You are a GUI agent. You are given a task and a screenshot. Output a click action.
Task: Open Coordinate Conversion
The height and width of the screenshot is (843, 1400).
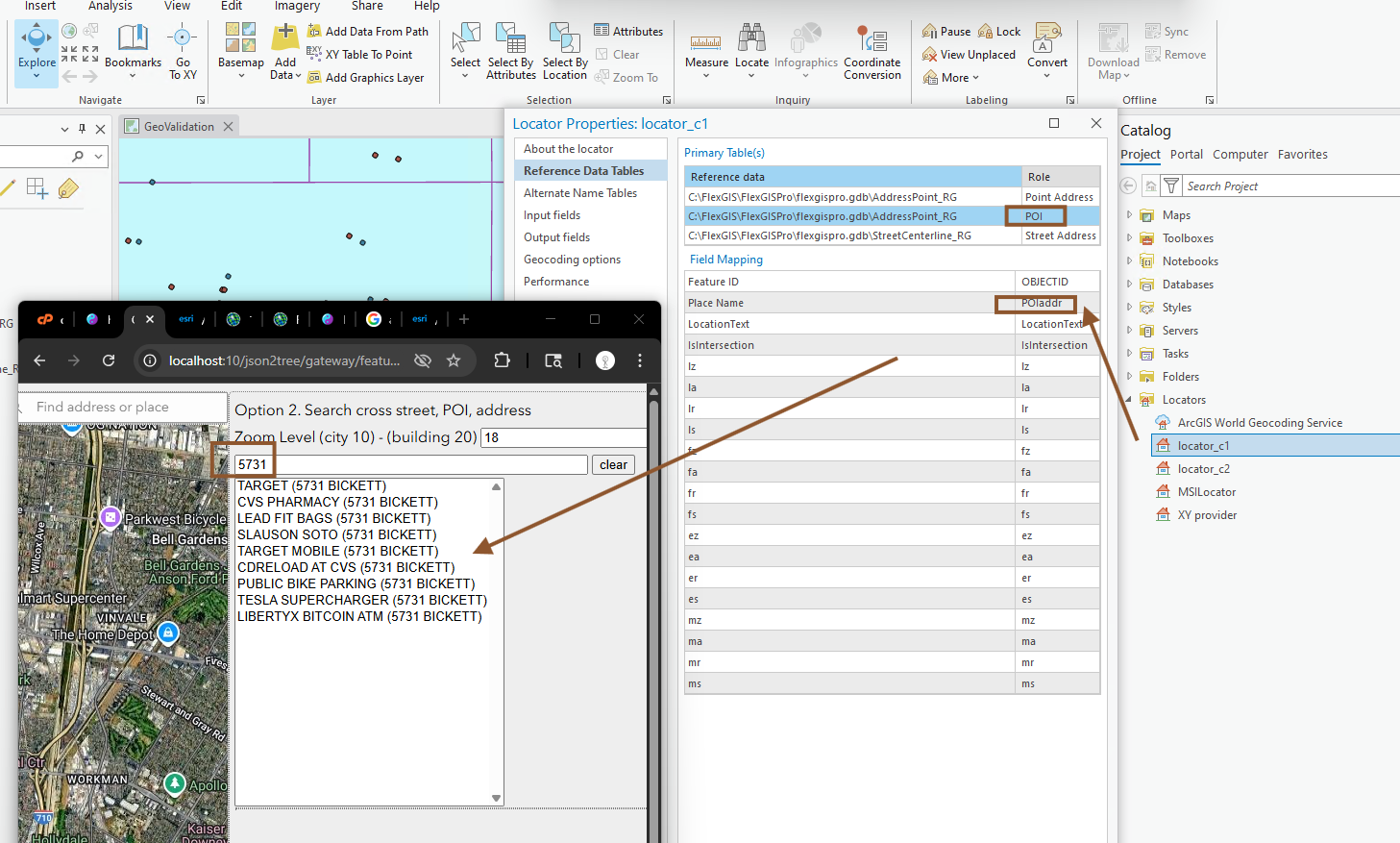(x=872, y=52)
